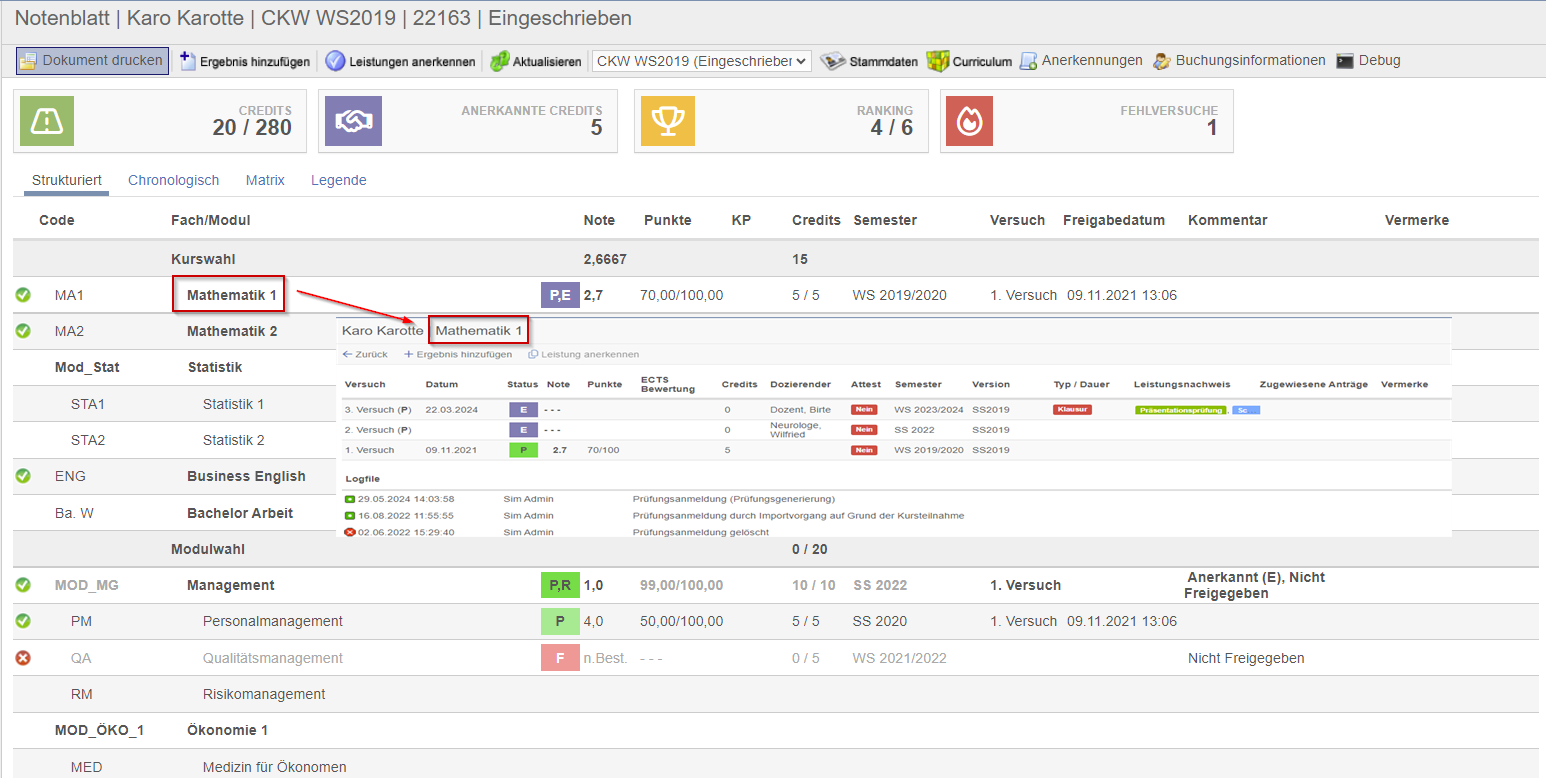
Task: Click the Curriculum toolbar icon
Action: click(937, 61)
